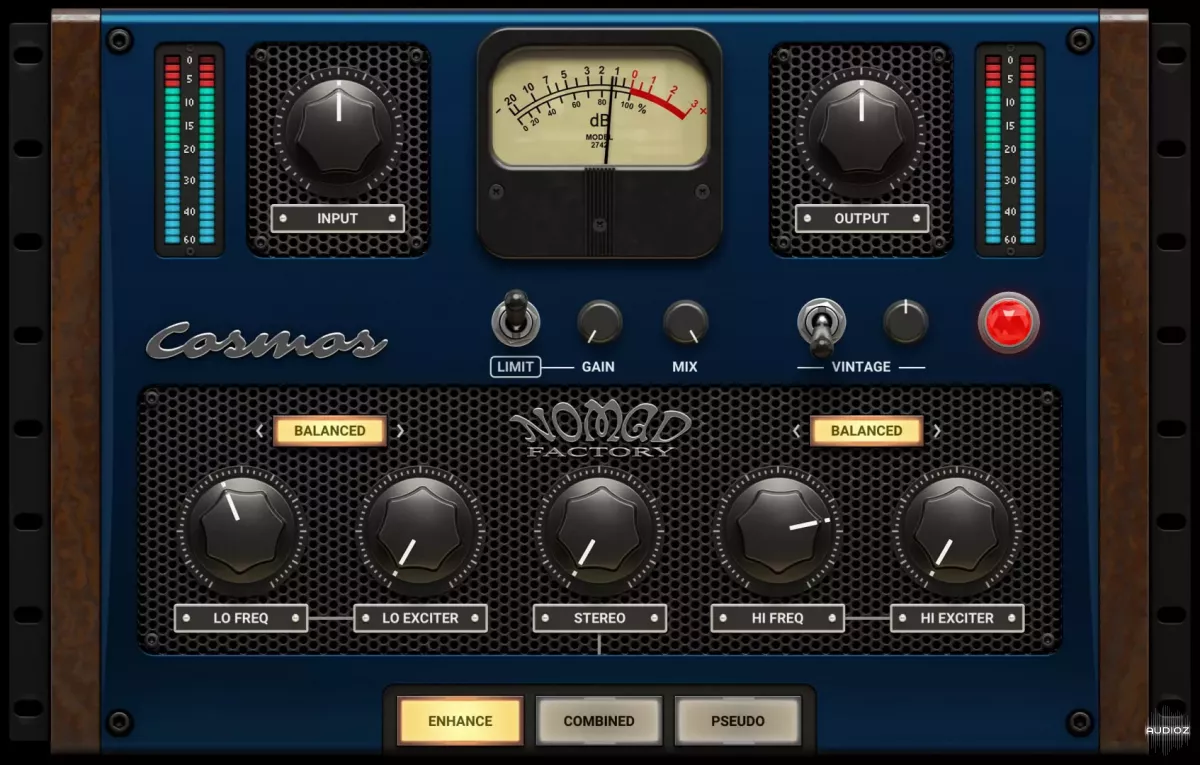Viewport: 1200px width, 765px height.
Task: Click right arrow beside right Balanced selector
Action: point(937,432)
